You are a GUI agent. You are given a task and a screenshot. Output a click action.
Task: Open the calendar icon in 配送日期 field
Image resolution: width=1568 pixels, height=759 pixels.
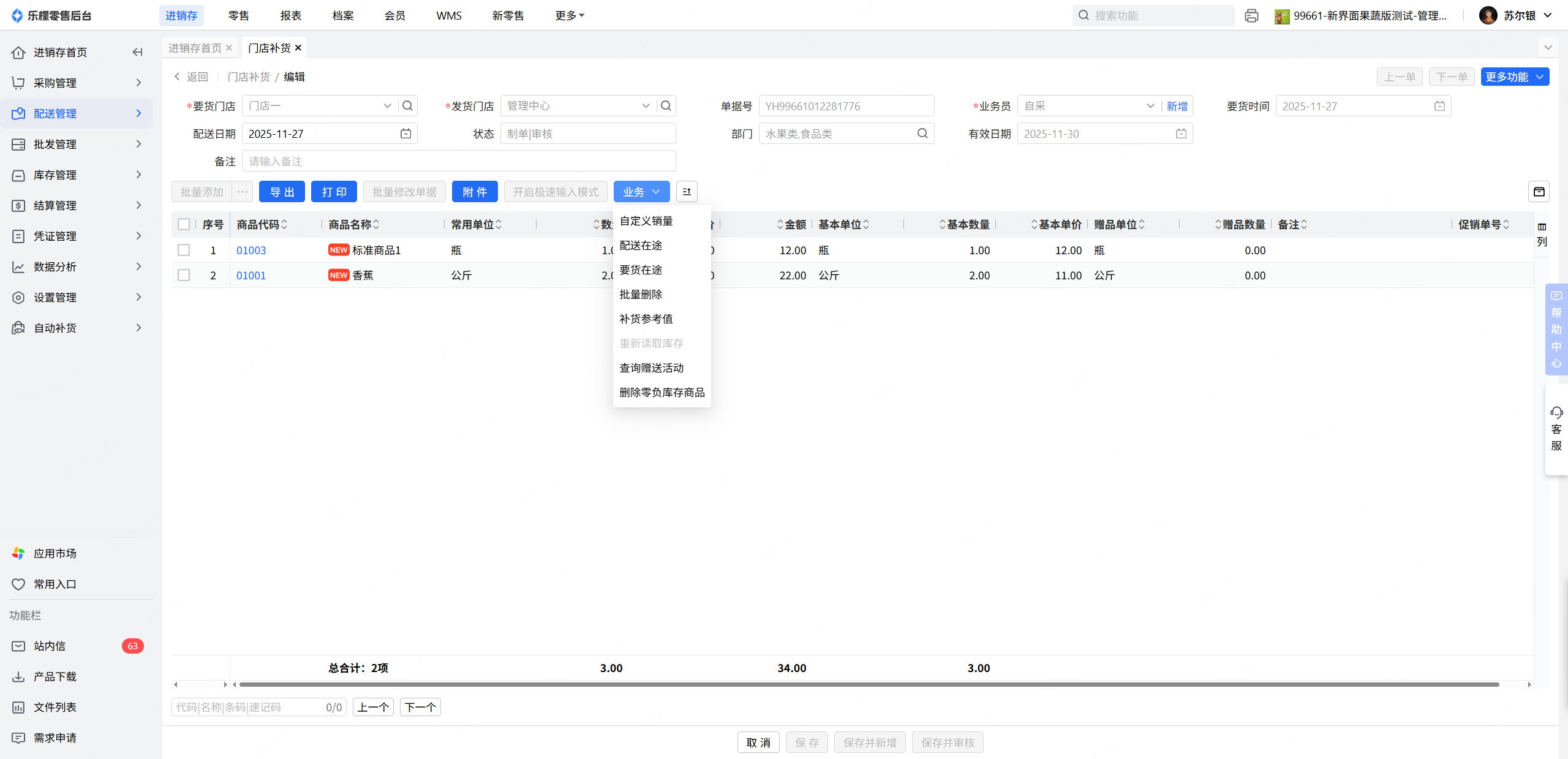[x=405, y=134]
